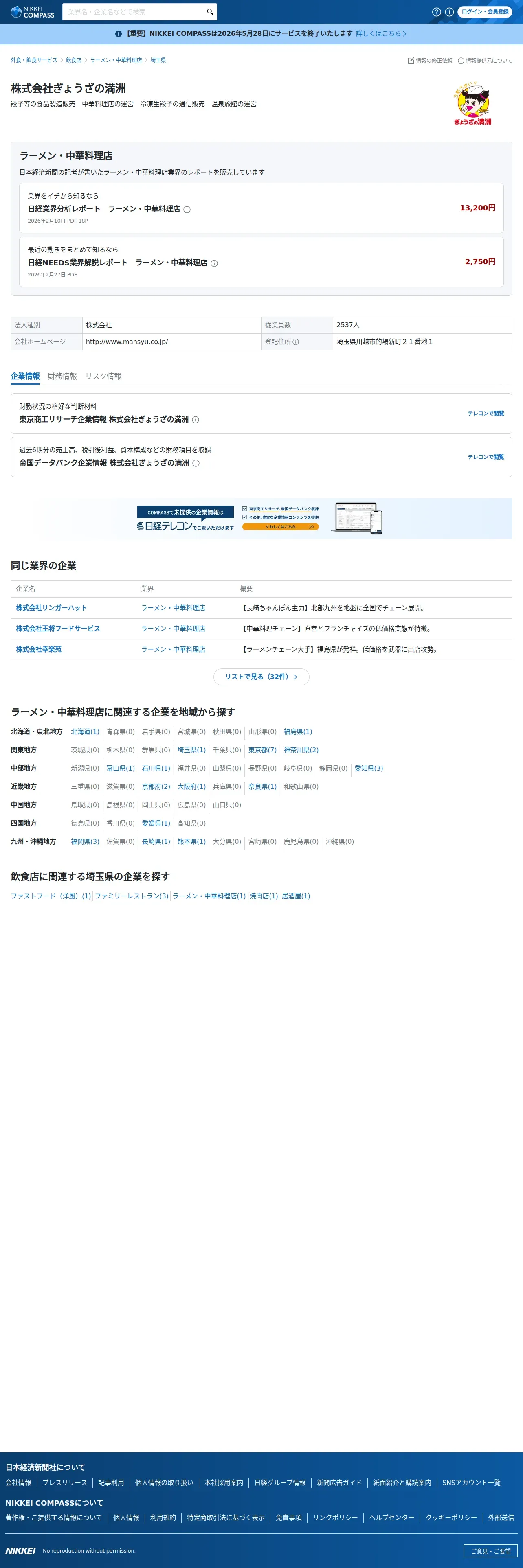Select 愛知県(3) region link
This screenshot has height=1568, width=523.
[369, 768]
